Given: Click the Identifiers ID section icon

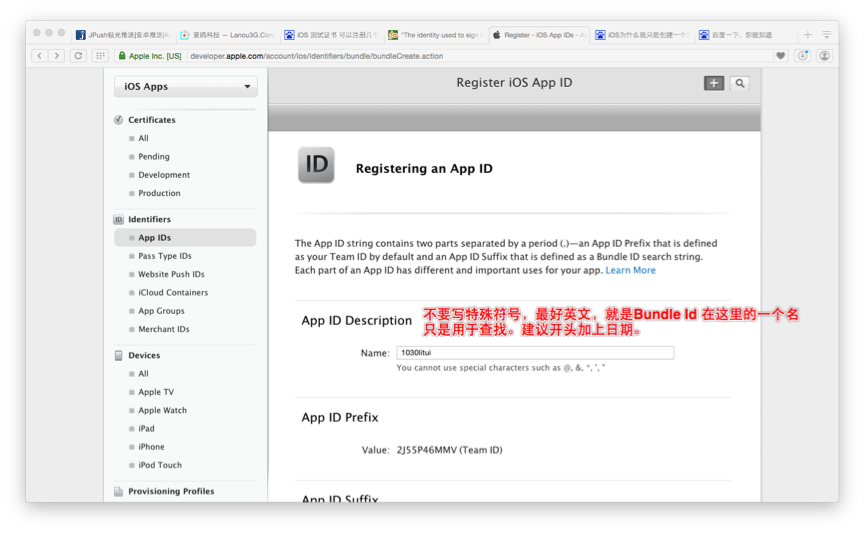Looking at the screenshot, I should click(x=118, y=220).
